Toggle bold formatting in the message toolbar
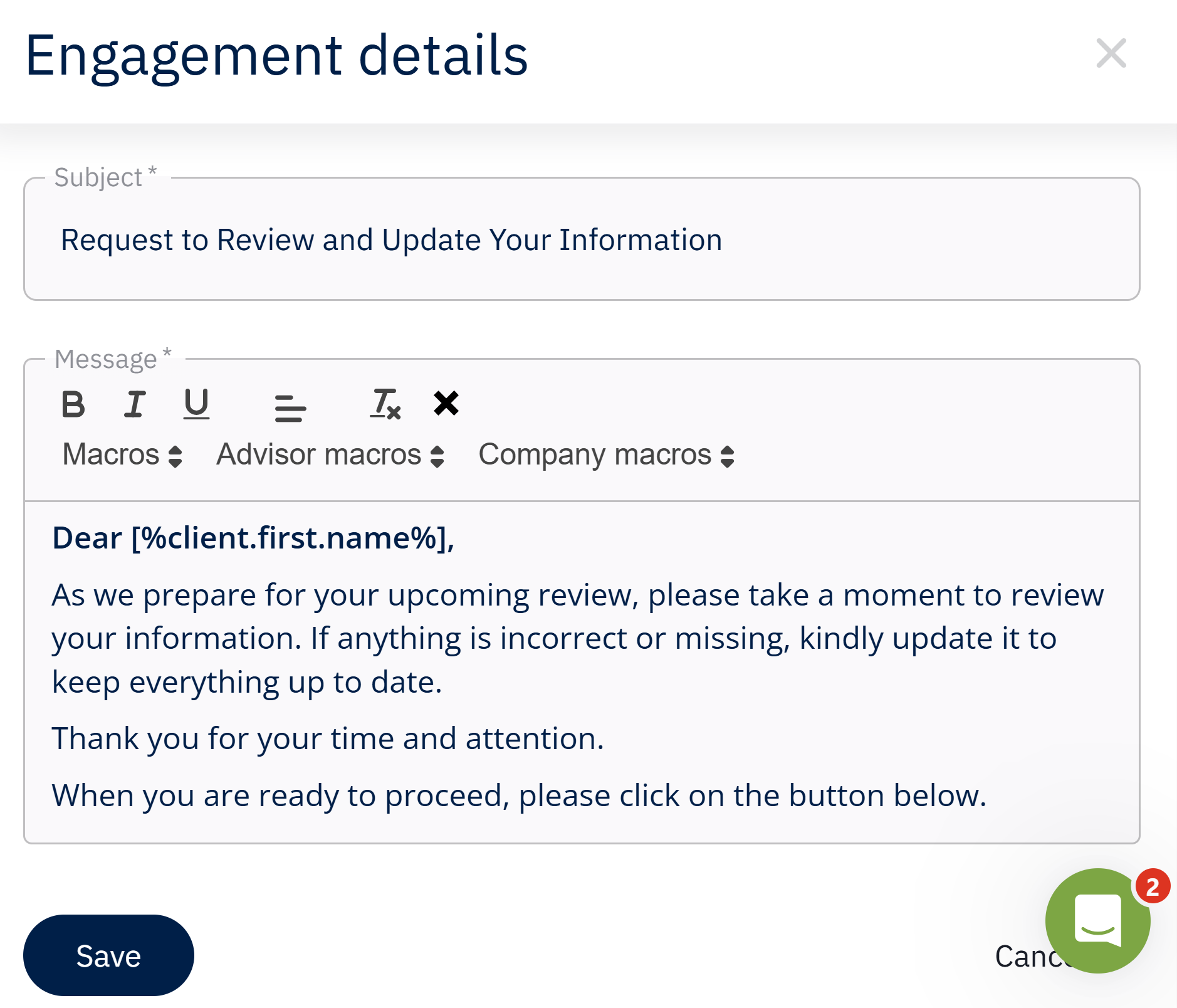 tap(73, 404)
